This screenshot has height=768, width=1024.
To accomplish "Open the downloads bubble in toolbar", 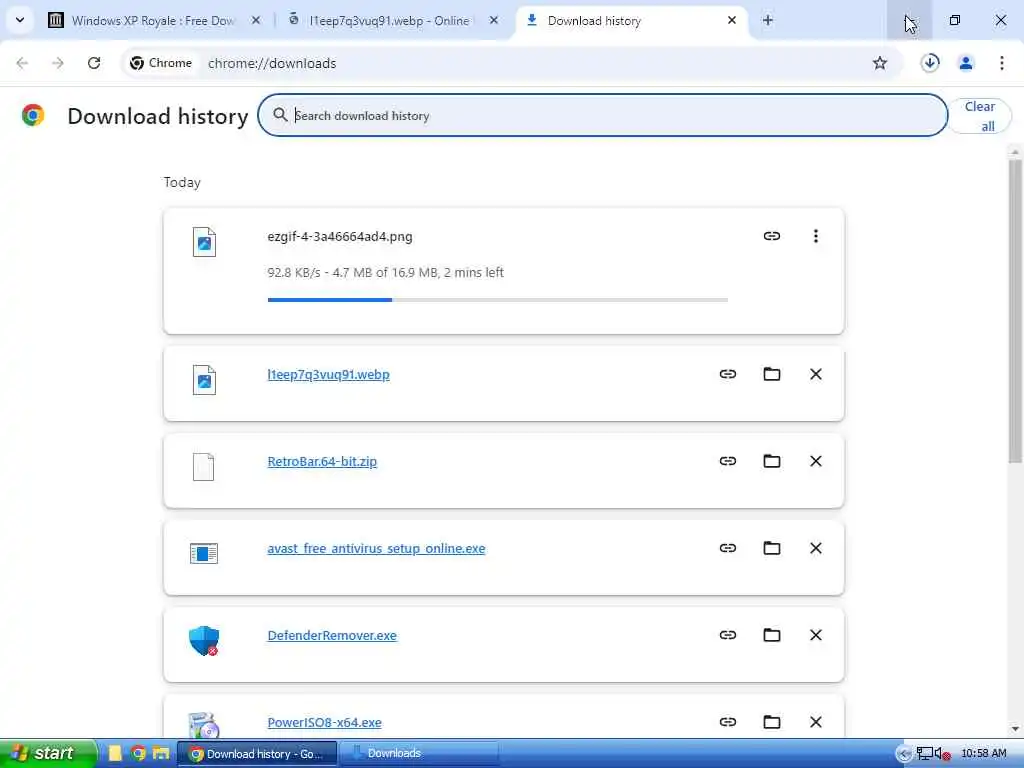I will tap(930, 63).
